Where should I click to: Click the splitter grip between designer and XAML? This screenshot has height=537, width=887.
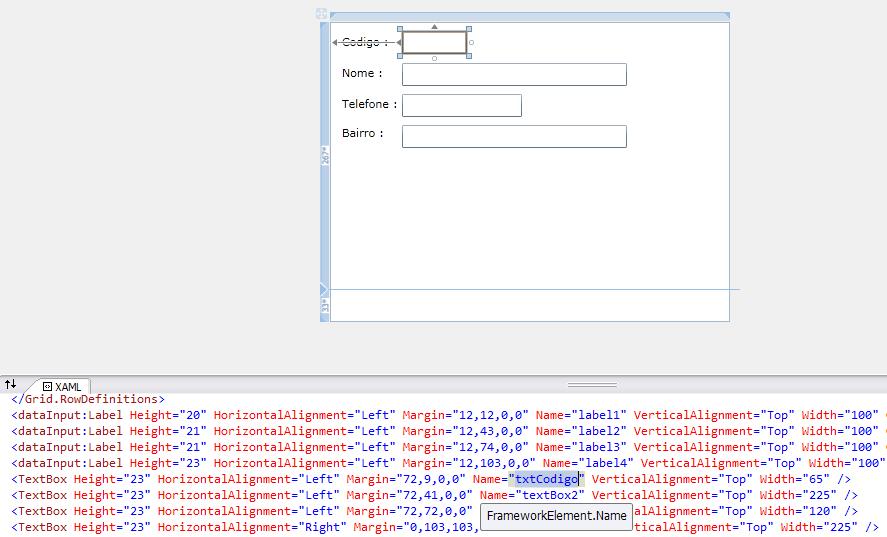tap(592, 385)
